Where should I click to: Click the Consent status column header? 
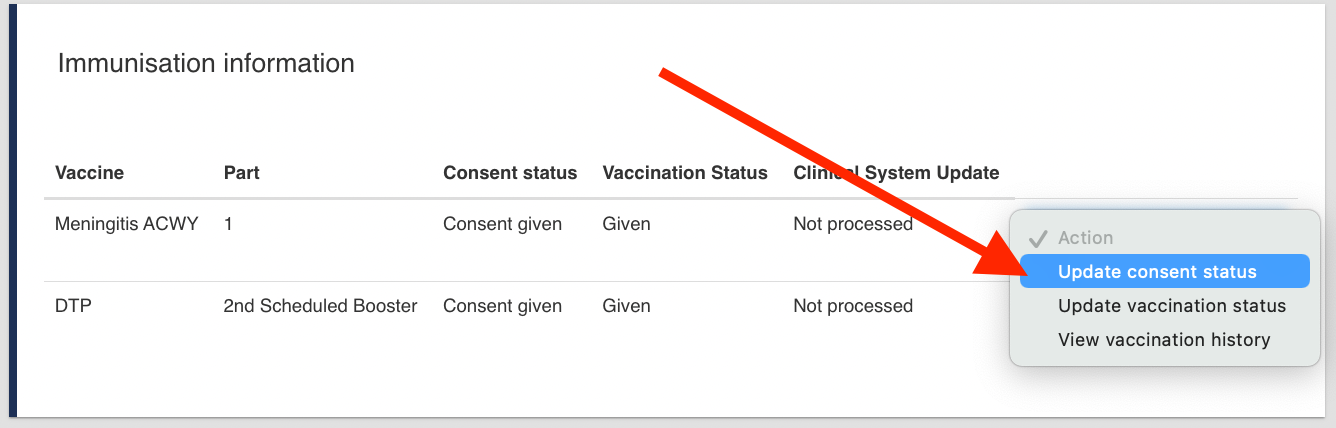[510, 173]
